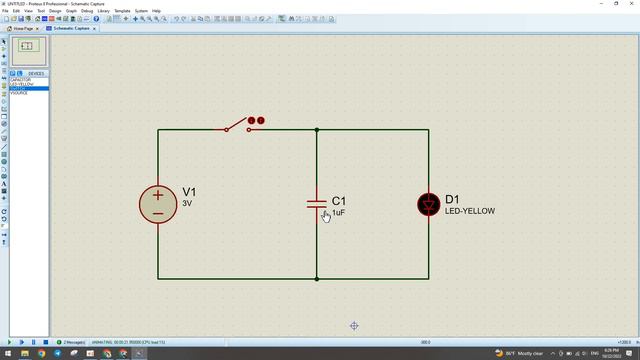Toggle the grid display icon
The image size is (640, 360).
point(117,19)
